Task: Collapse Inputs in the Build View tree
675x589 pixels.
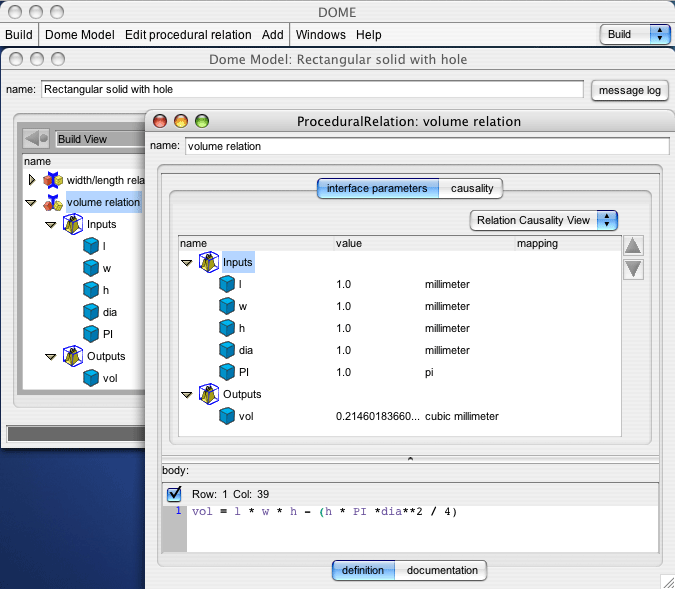Action: pos(51,224)
